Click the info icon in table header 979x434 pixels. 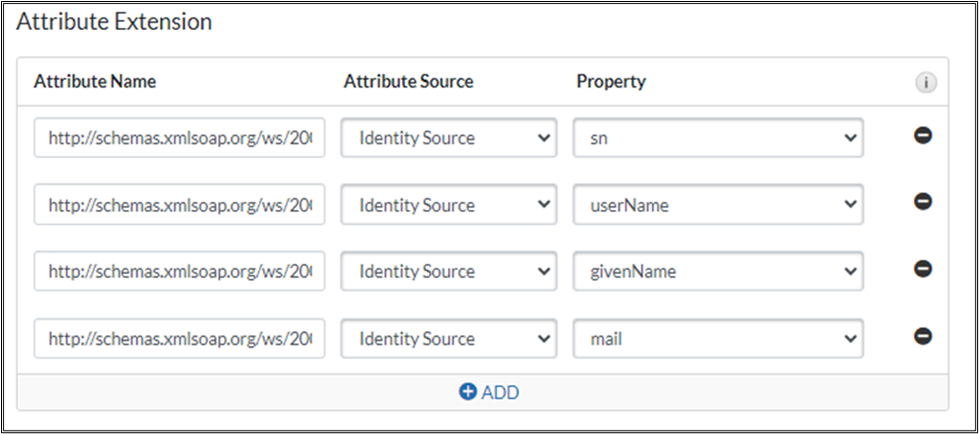click(926, 83)
